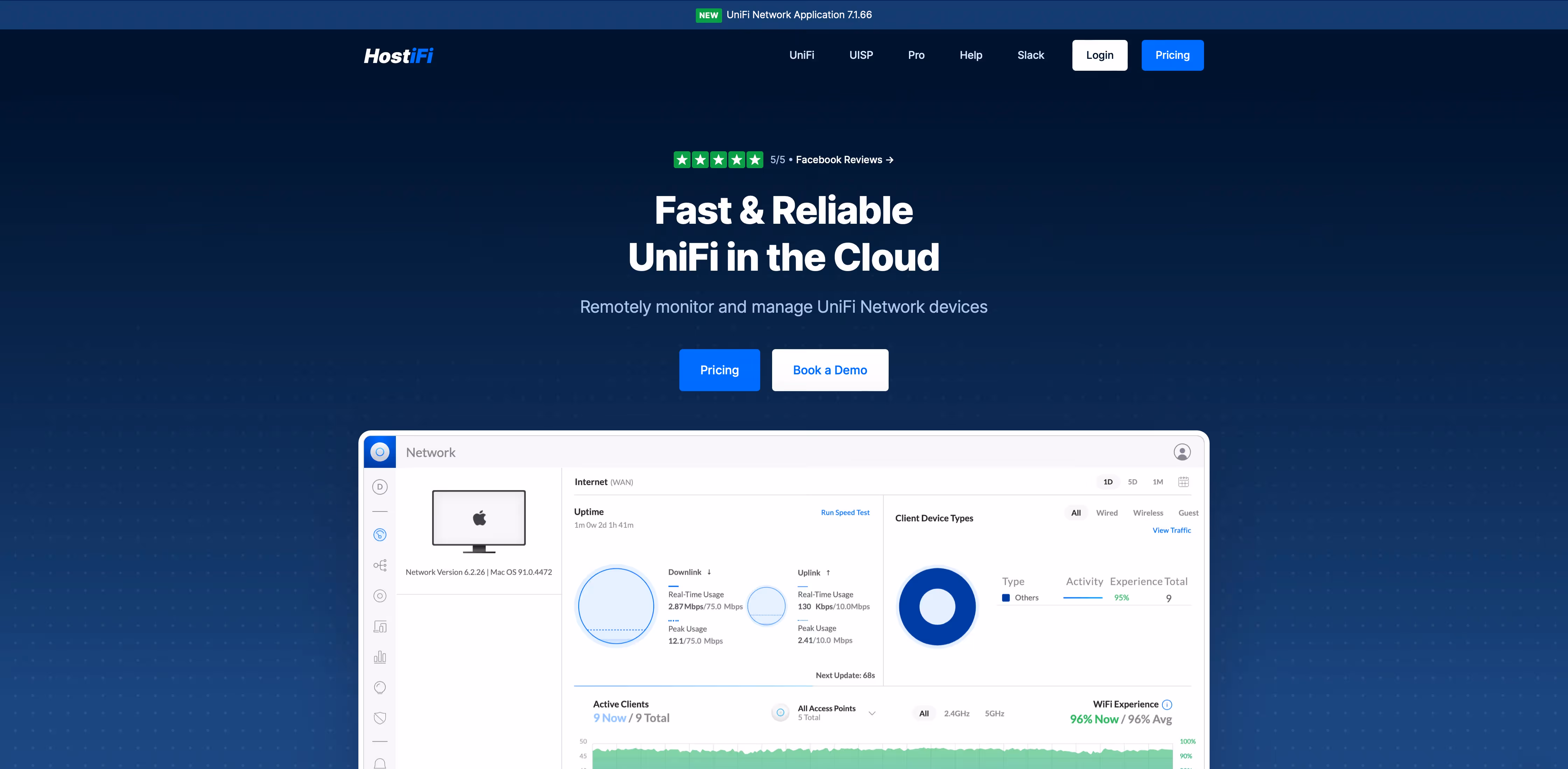Open the Alerts bell sidebar icon

380,763
